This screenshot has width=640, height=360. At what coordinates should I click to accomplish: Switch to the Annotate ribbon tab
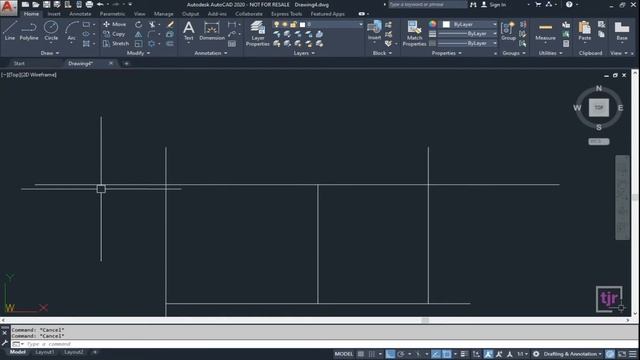point(80,14)
